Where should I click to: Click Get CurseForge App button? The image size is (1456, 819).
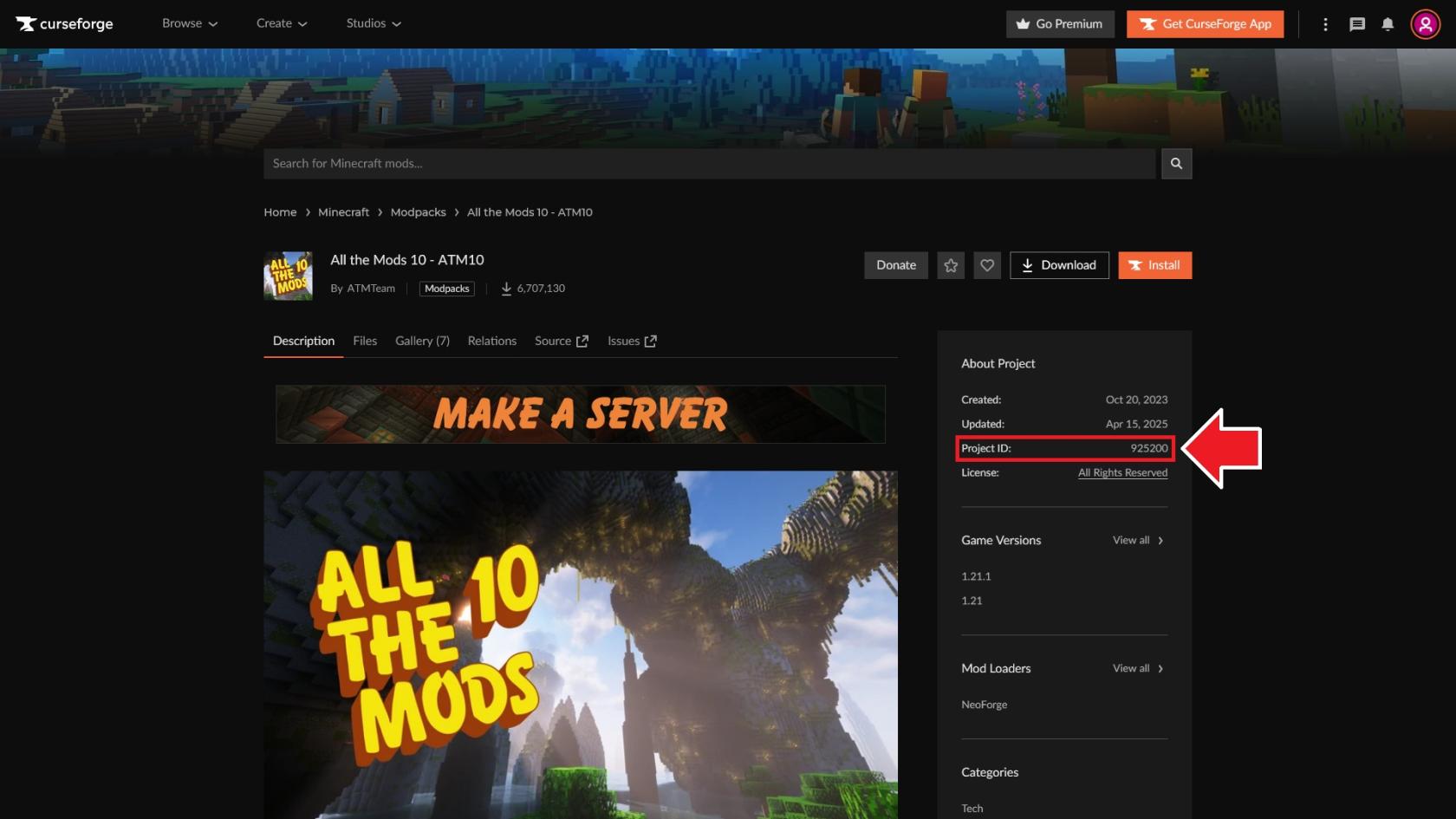pos(1206,24)
